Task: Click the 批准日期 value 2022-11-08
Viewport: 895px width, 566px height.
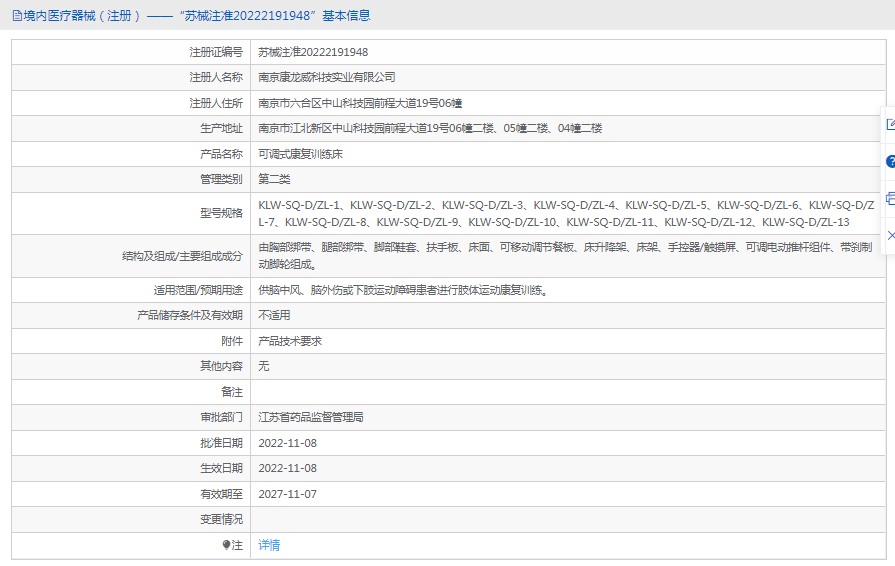Action: click(x=287, y=443)
